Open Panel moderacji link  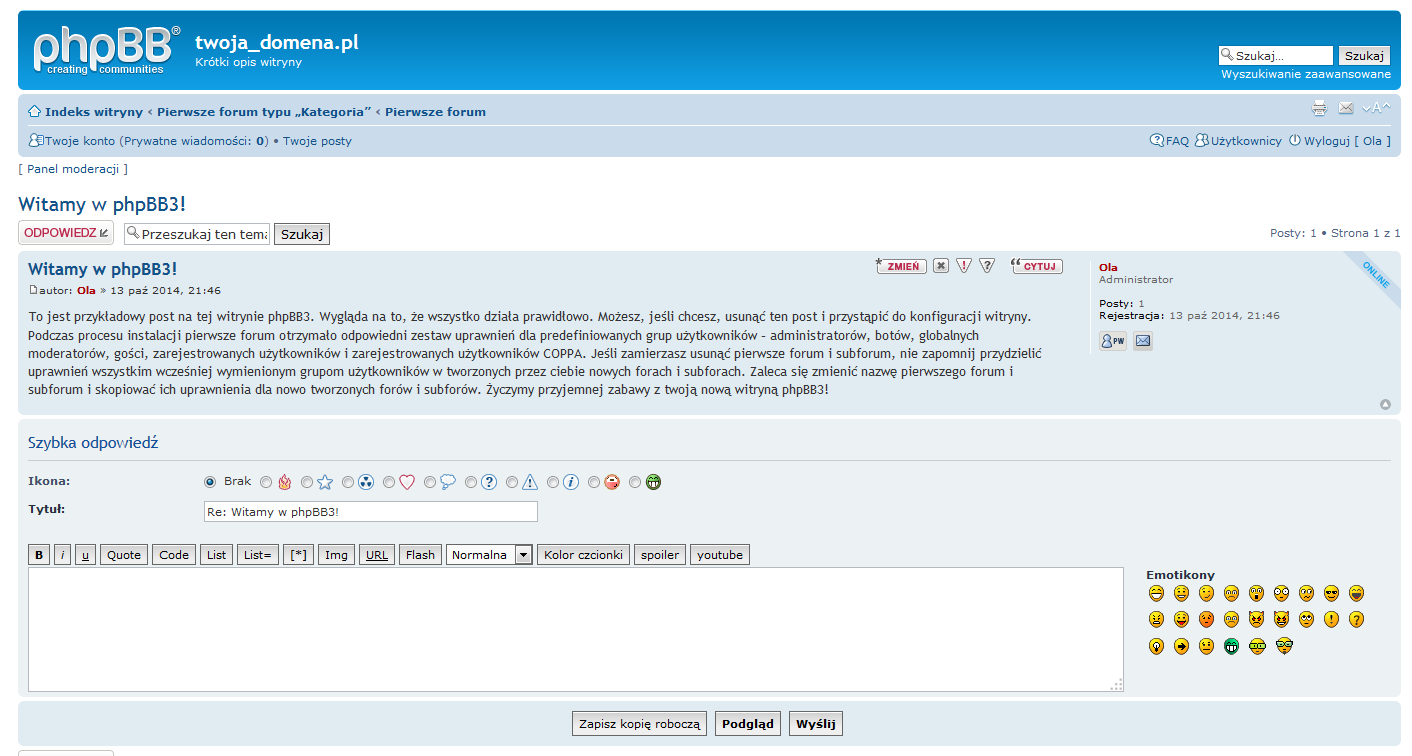73,169
